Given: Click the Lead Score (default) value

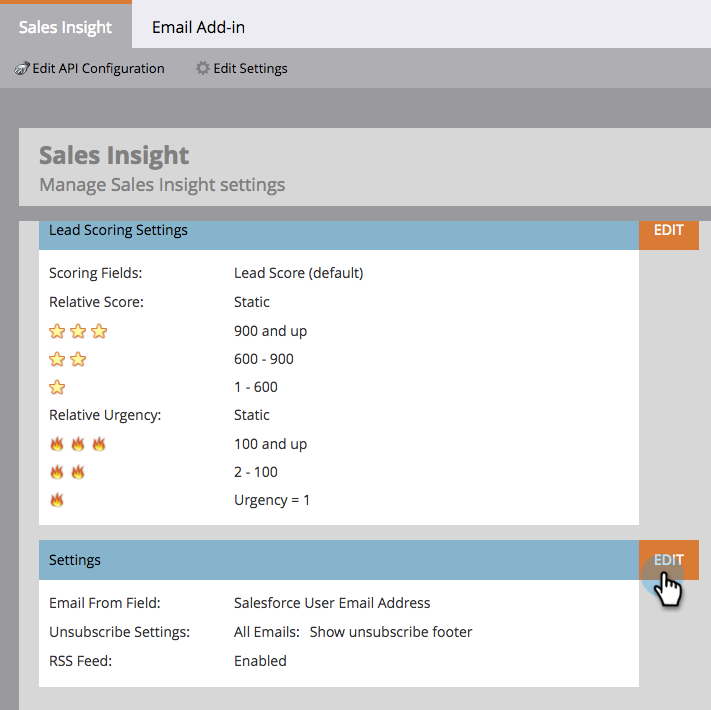Looking at the screenshot, I should tap(298, 273).
